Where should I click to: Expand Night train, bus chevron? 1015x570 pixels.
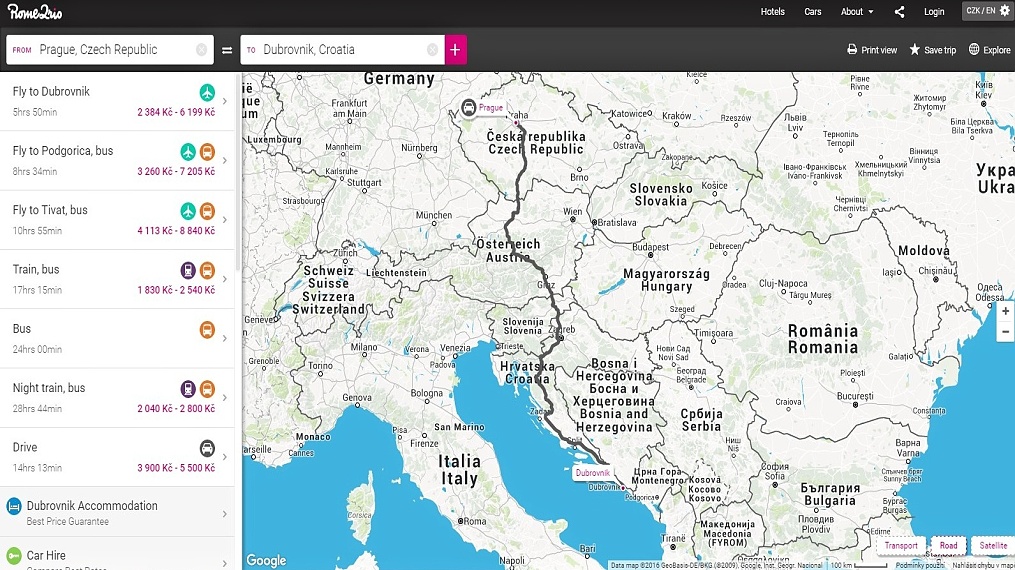225,397
